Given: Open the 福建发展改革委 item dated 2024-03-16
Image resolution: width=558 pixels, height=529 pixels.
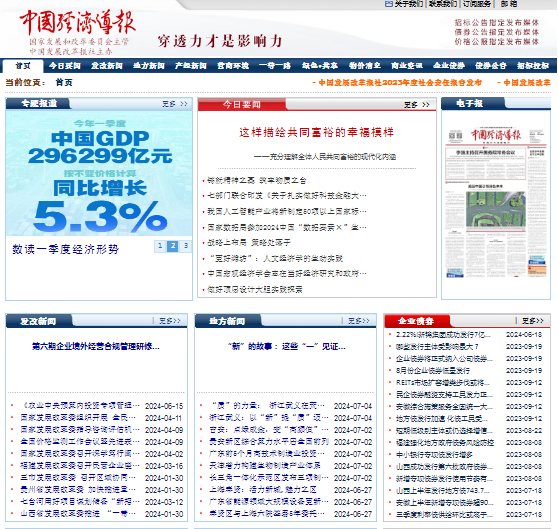Looking at the screenshot, I should click(80, 466).
